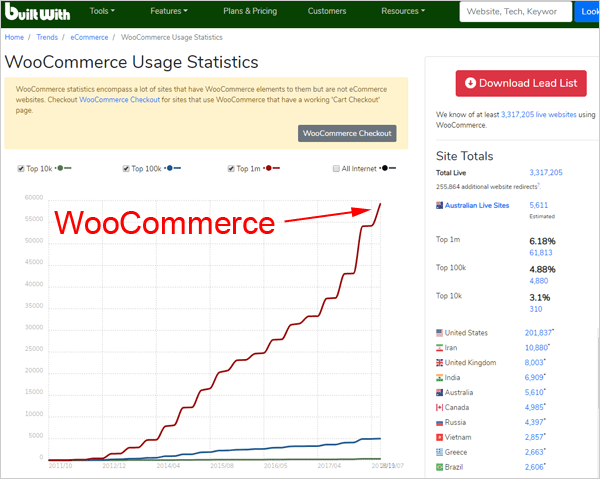Click the Iran flag icon
This screenshot has height=479, width=600.
[440, 348]
